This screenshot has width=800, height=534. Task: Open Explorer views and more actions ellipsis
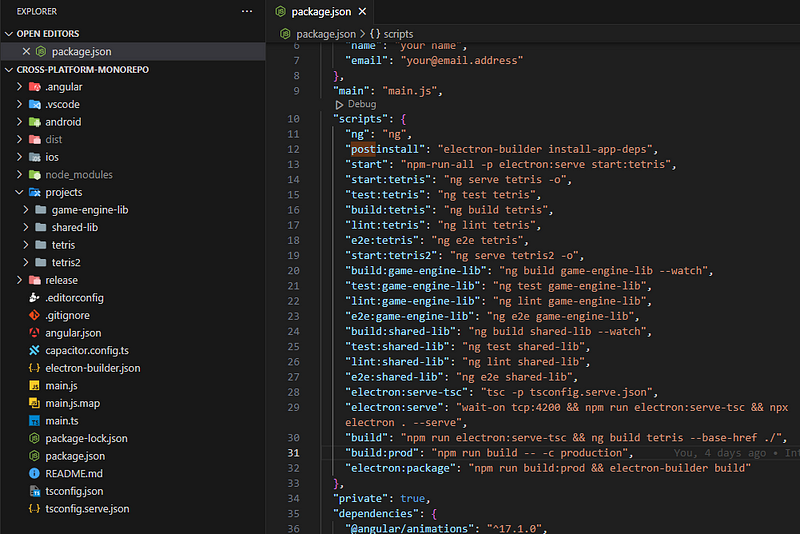click(x=247, y=11)
